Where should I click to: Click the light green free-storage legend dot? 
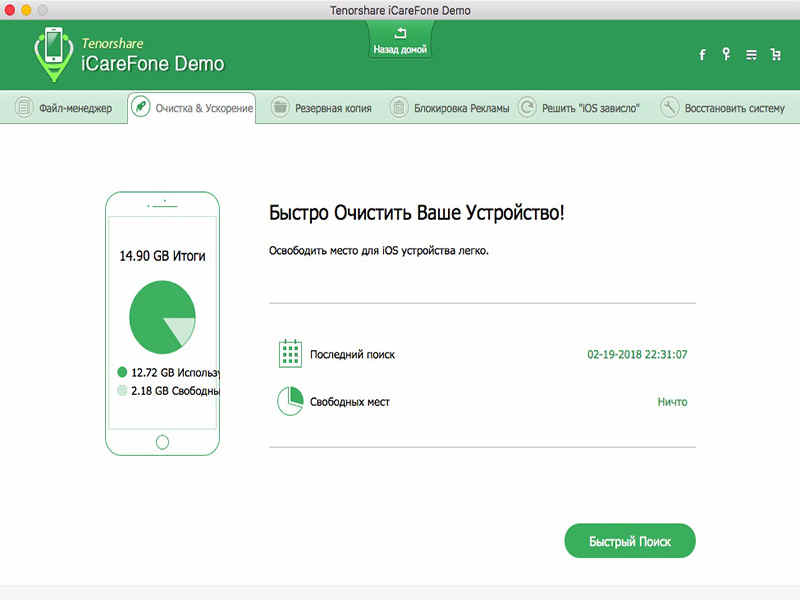click(122, 390)
